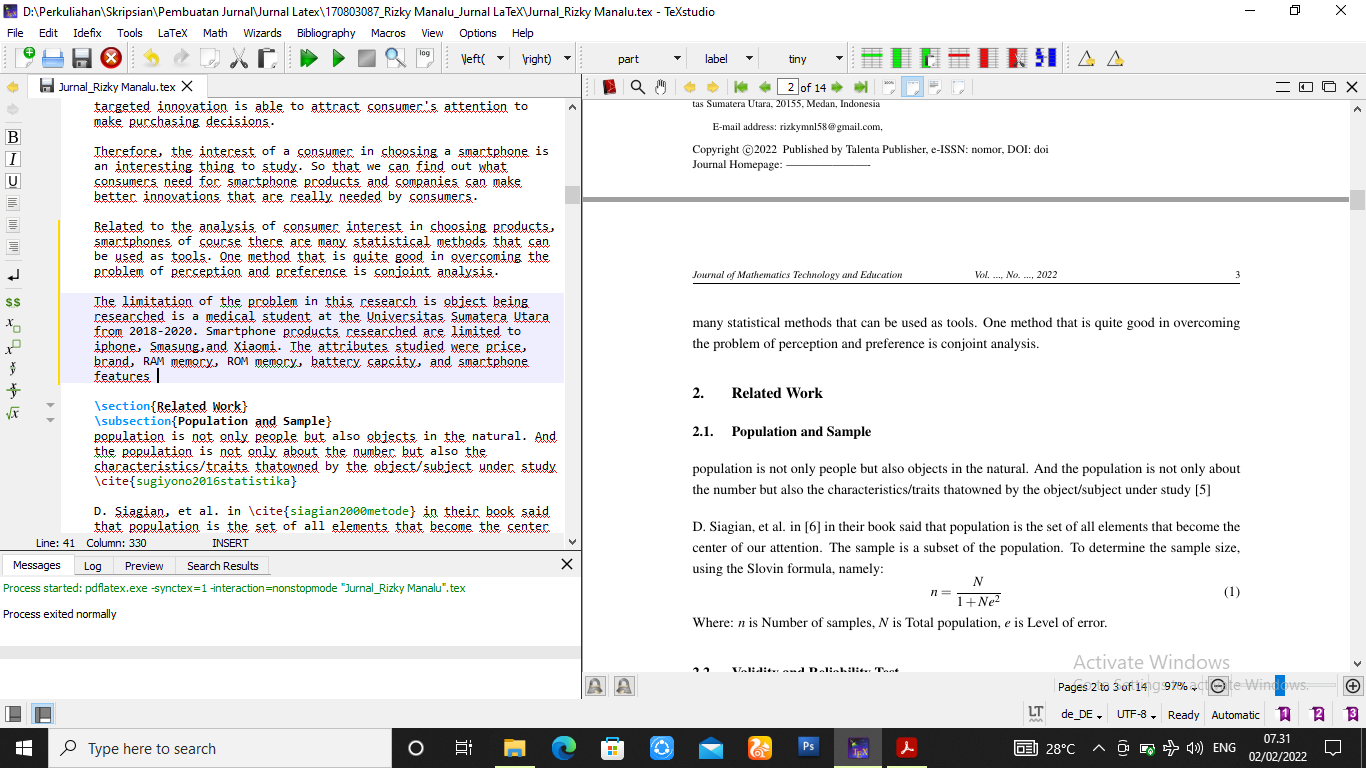Zoom out PDF with minus button
Viewport: 1366px width, 768px height.
point(1218,686)
